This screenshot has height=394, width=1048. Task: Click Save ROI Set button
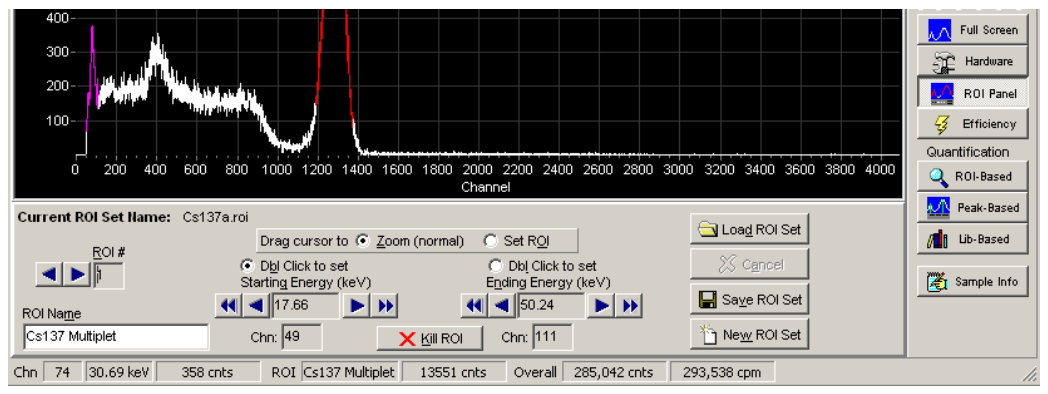[749, 299]
